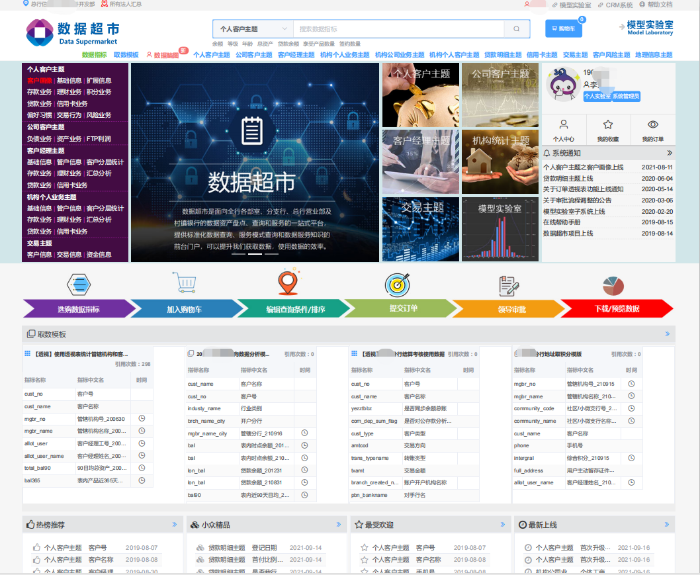Click the search magnifier icon
Screen dimensions: 700x575
pos(517,29)
